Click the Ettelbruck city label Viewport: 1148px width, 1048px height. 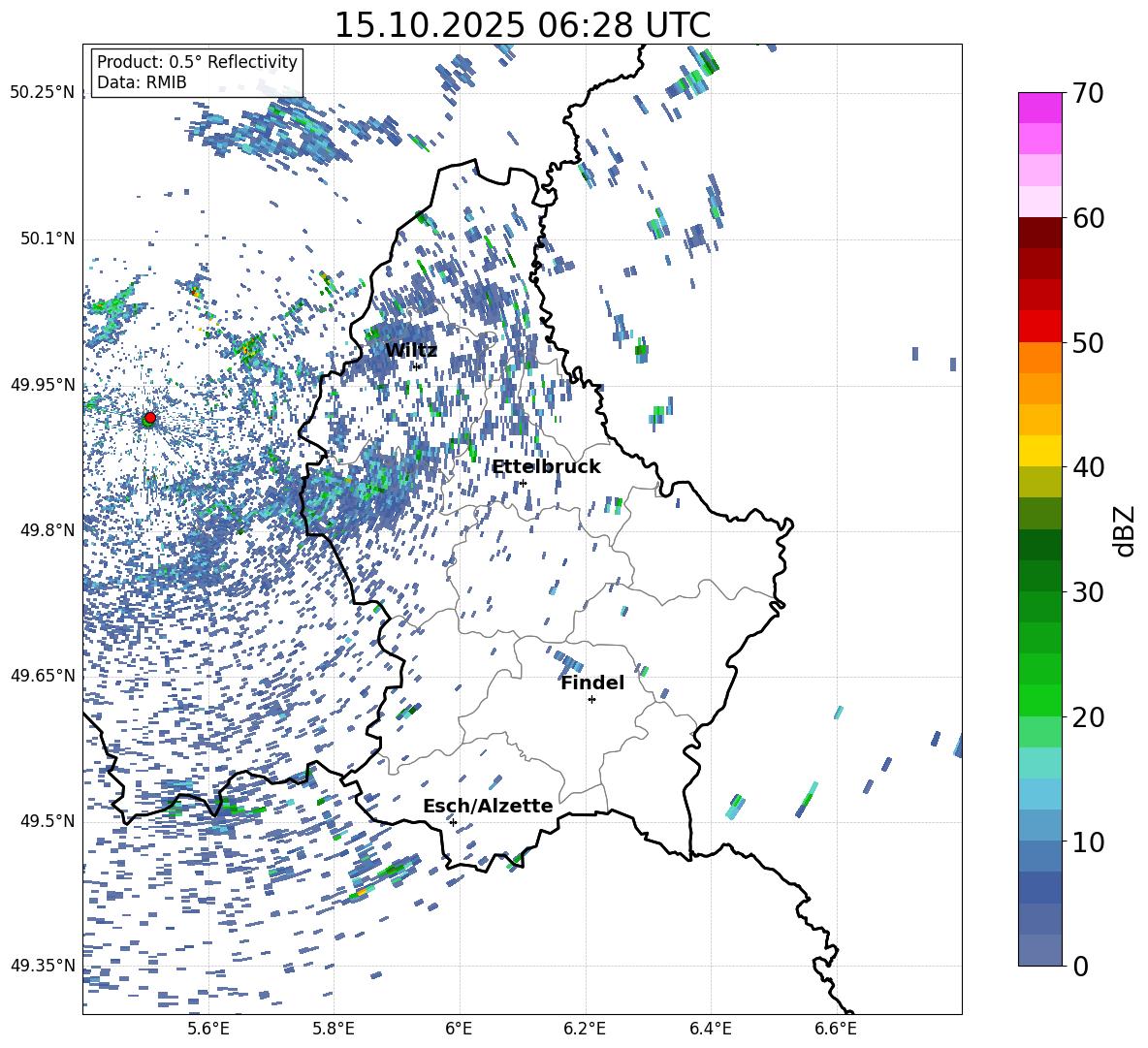(546, 467)
